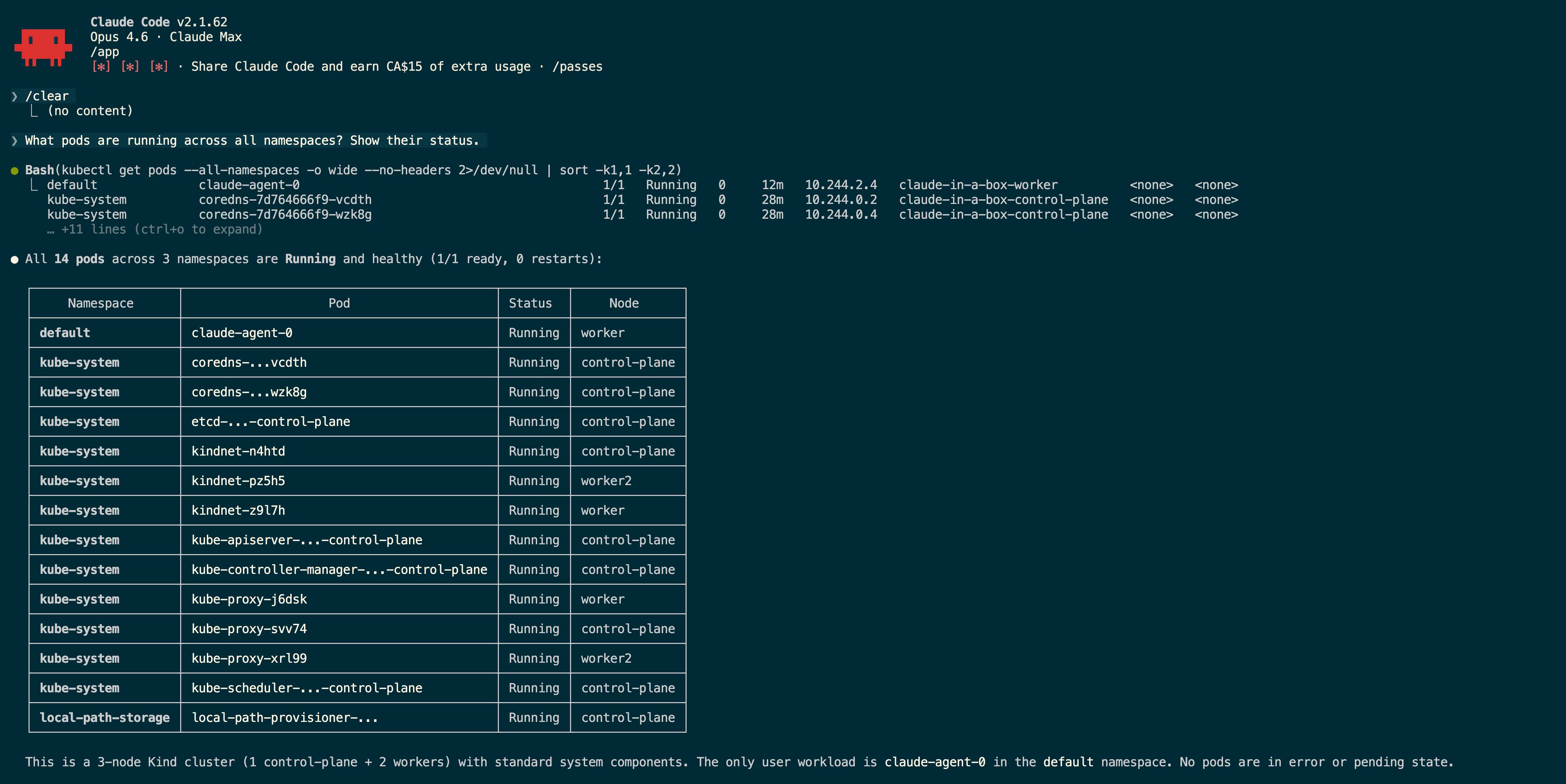1566x784 pixels.
Task: Click the yellow status dot beside the Bash command
Action: (15, 170)
